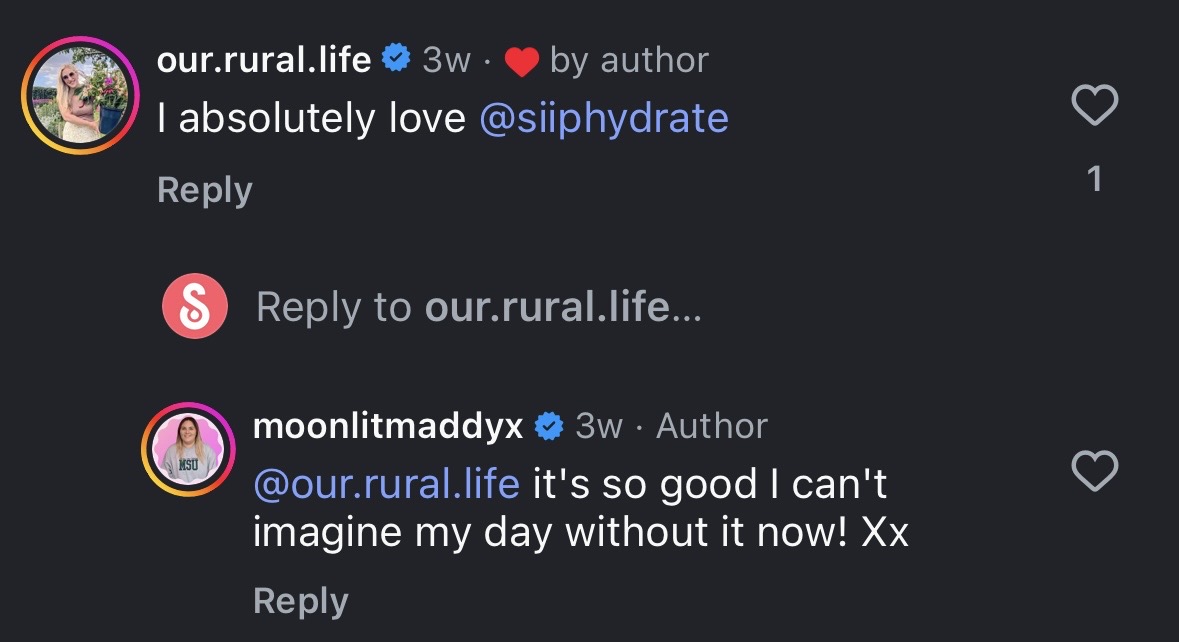Tap the pink S avatar icon
Screen dimensions: 1179x642
point(195,306)
